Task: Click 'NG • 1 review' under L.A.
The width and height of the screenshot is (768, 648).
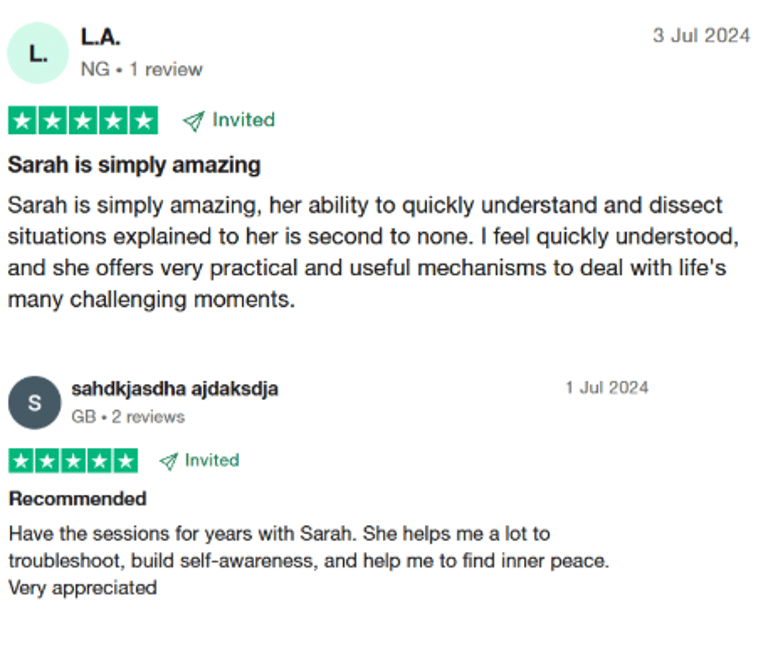Action: coord(141,69)
